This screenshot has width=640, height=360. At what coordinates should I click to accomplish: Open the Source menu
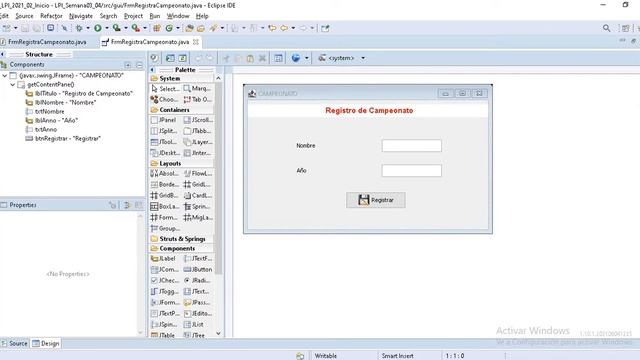(x=24, y=16)
